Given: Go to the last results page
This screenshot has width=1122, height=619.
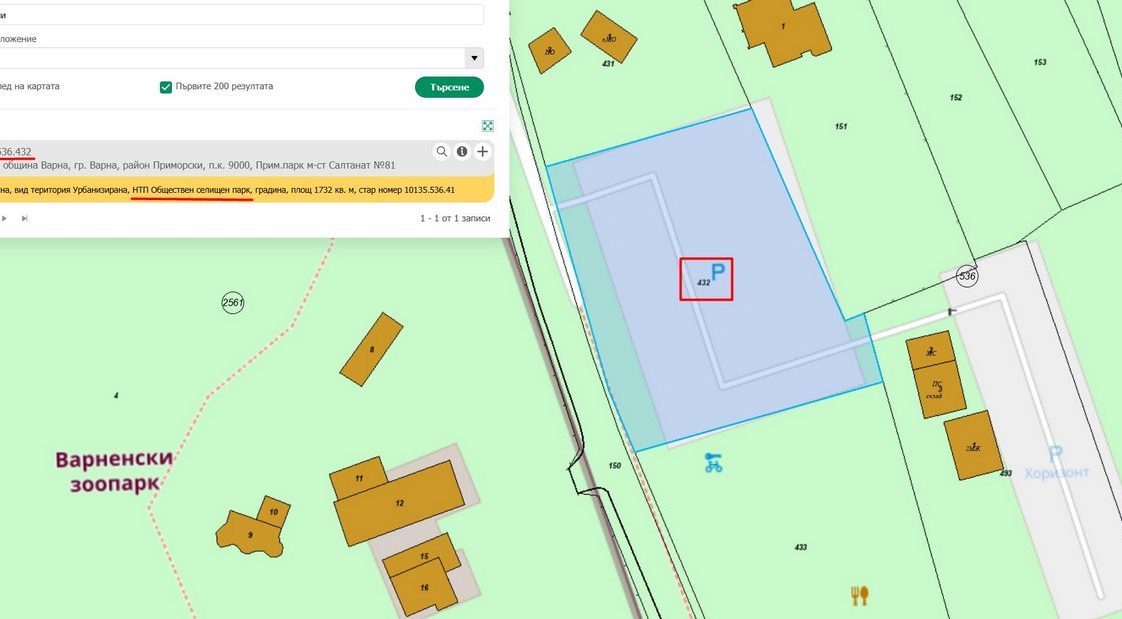Looking at the screenshot, I should click(x=25, y=218).
